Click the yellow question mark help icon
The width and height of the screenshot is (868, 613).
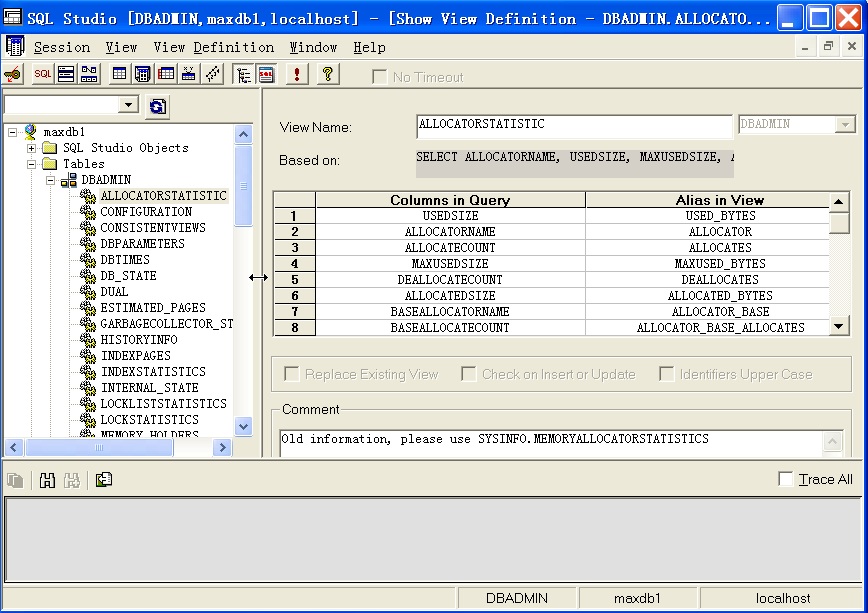(x=326, y=74)
